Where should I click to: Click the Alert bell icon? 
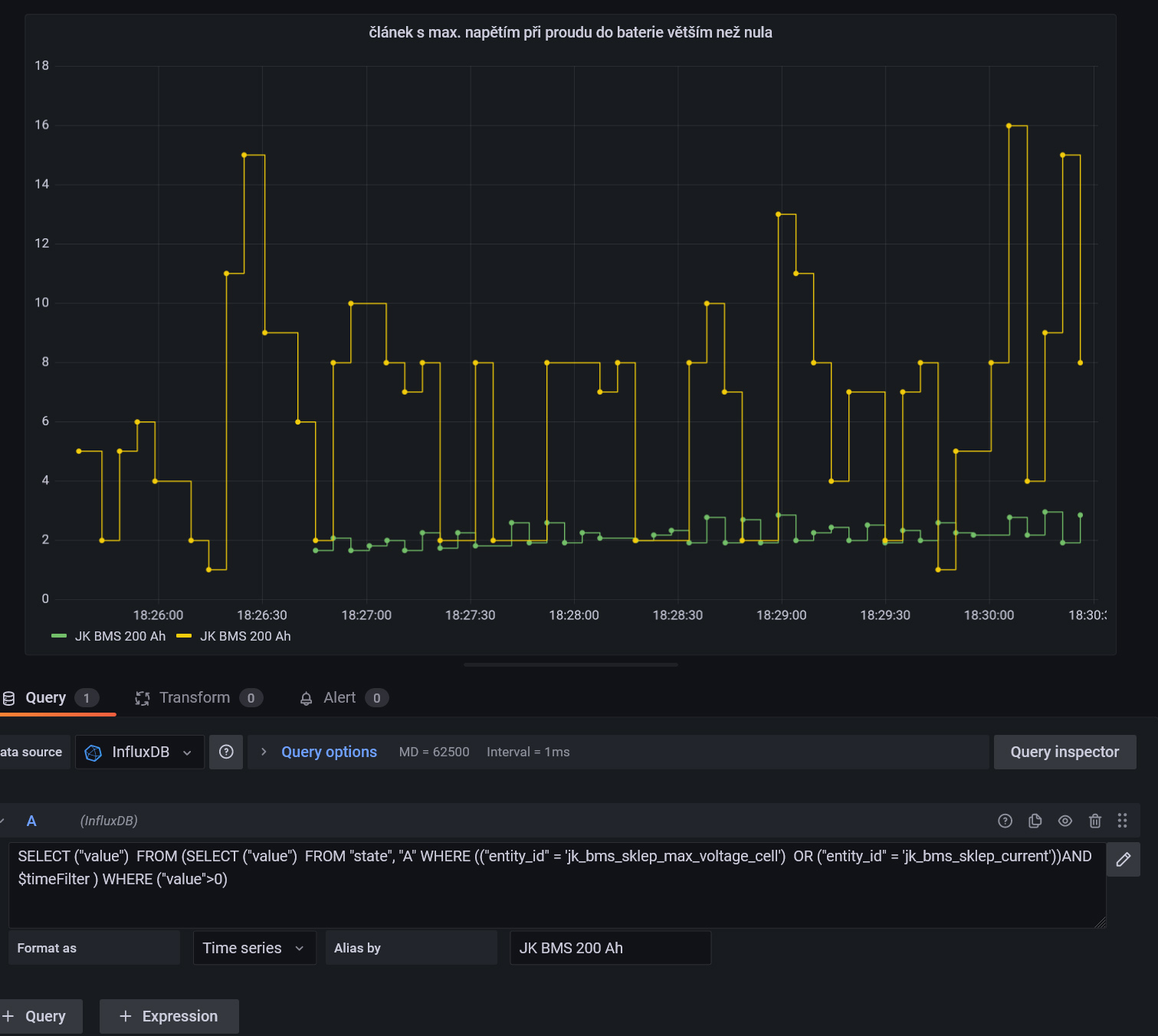(x=306, y=698)
